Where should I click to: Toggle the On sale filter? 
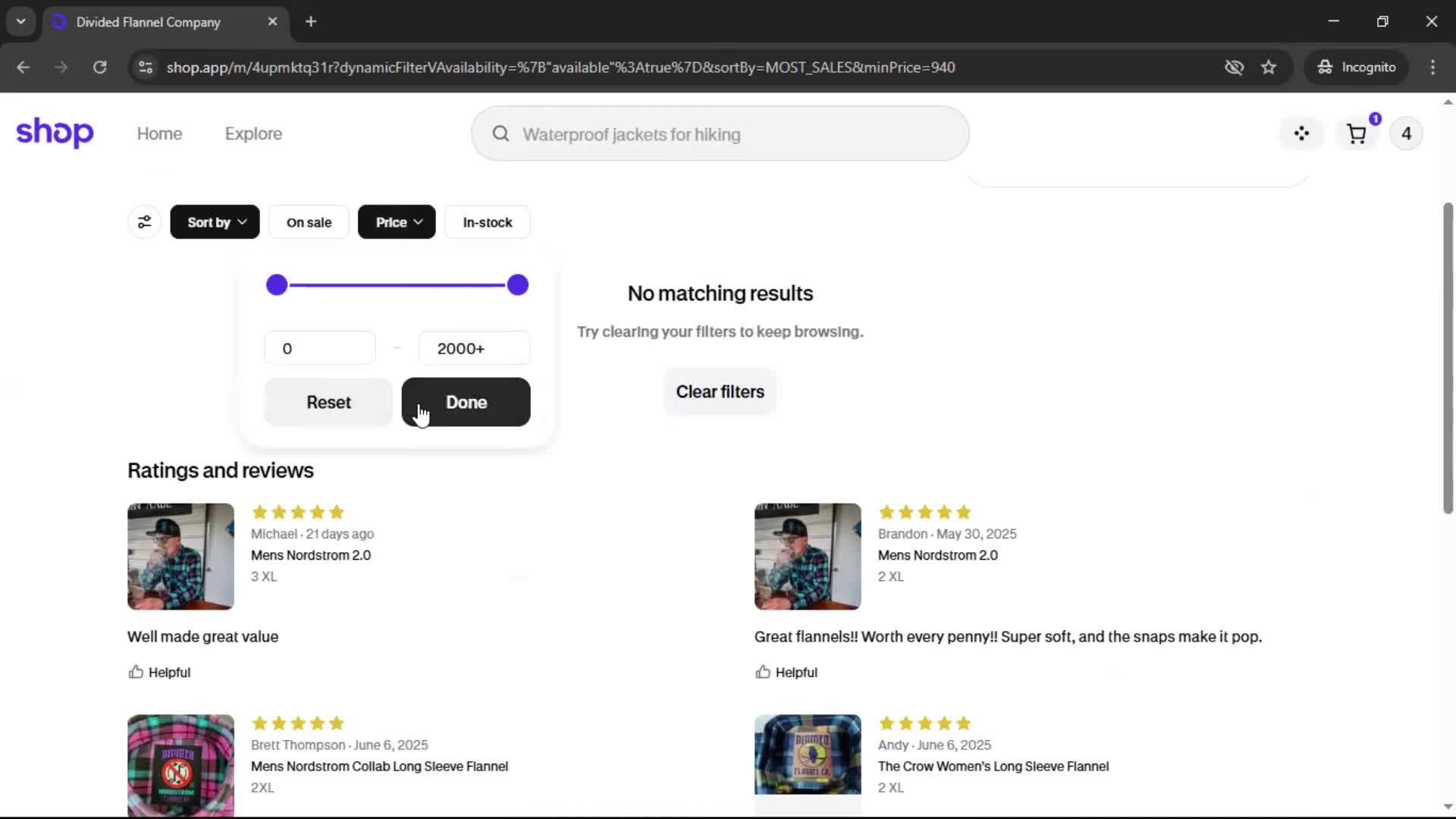(x=309, y=222)
